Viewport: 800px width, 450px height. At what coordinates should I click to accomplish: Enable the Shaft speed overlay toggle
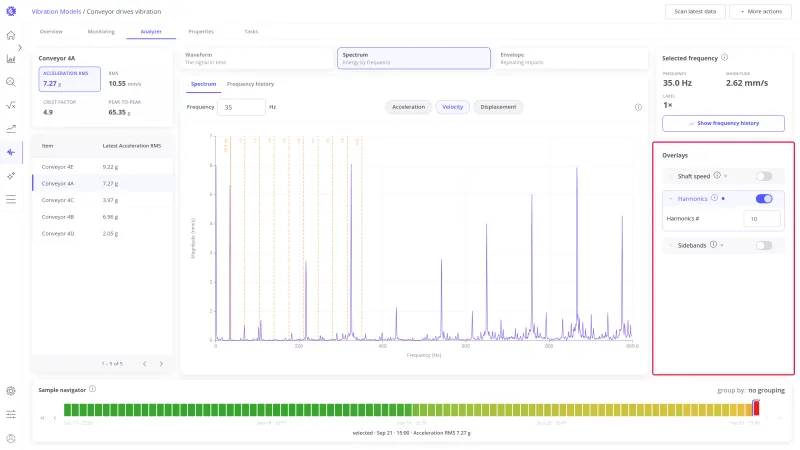[x=764, y=177]
